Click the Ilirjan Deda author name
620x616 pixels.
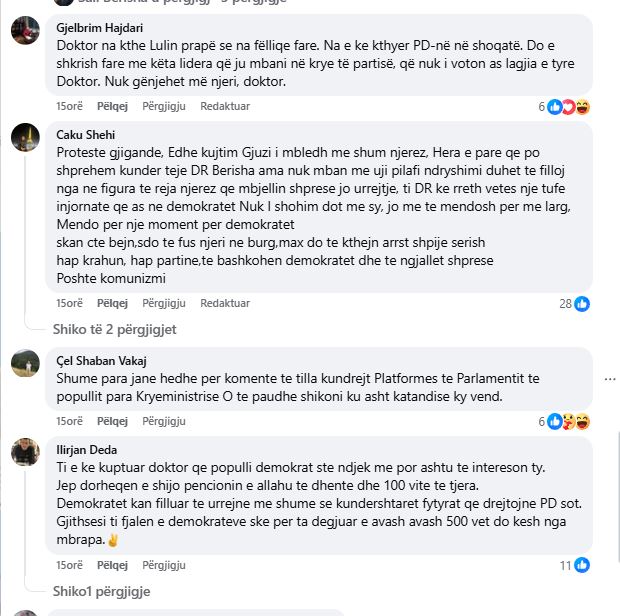click(x=87, y=450)
